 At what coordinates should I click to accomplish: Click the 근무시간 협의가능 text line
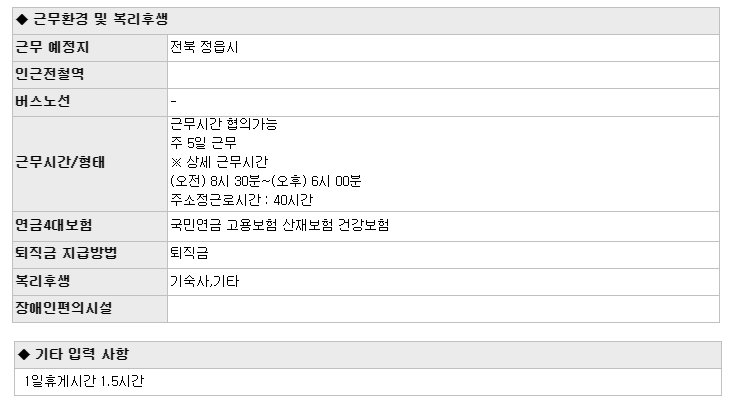point(224,124)
